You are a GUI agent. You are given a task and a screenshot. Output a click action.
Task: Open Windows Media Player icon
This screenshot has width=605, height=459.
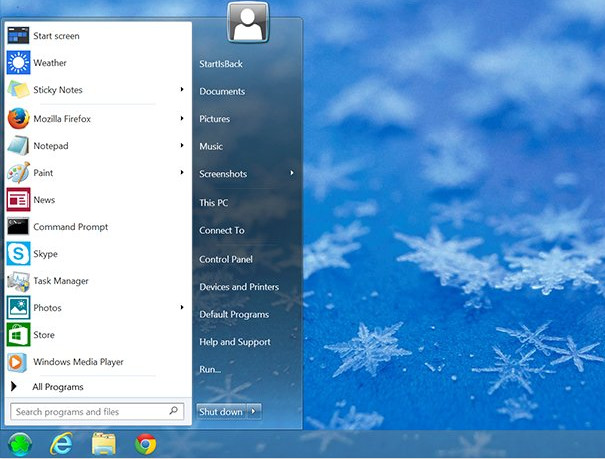(x=17, y=362)
